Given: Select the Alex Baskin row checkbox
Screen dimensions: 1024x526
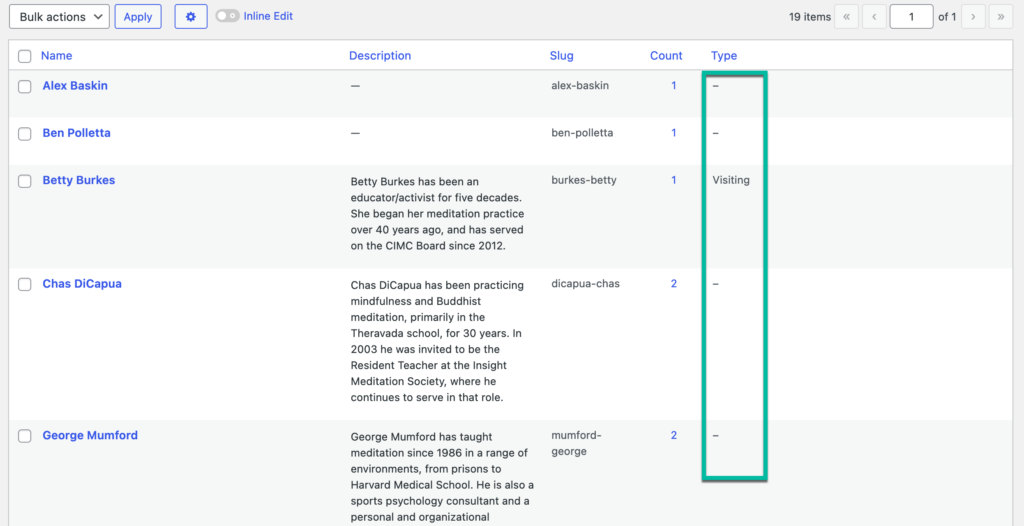Looking at the screenshot, I should [25, 86].
